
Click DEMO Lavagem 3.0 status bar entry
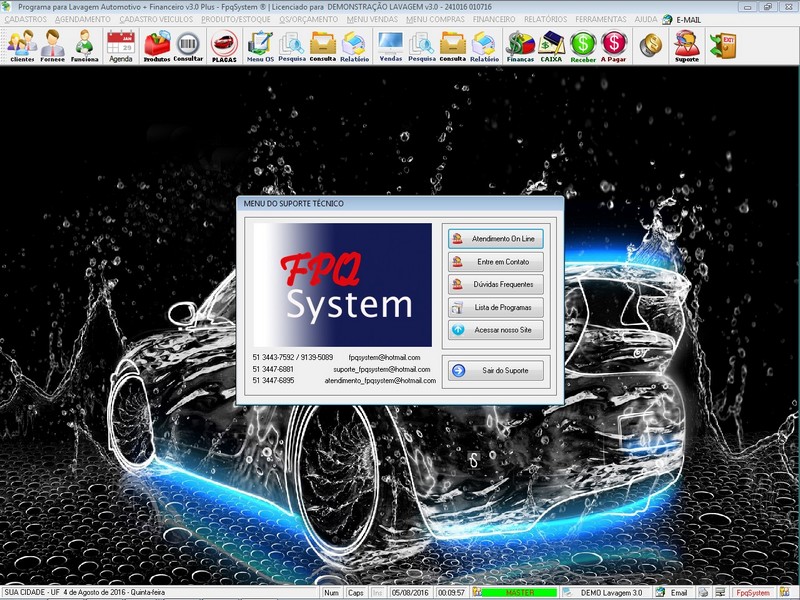coord(611,593)
